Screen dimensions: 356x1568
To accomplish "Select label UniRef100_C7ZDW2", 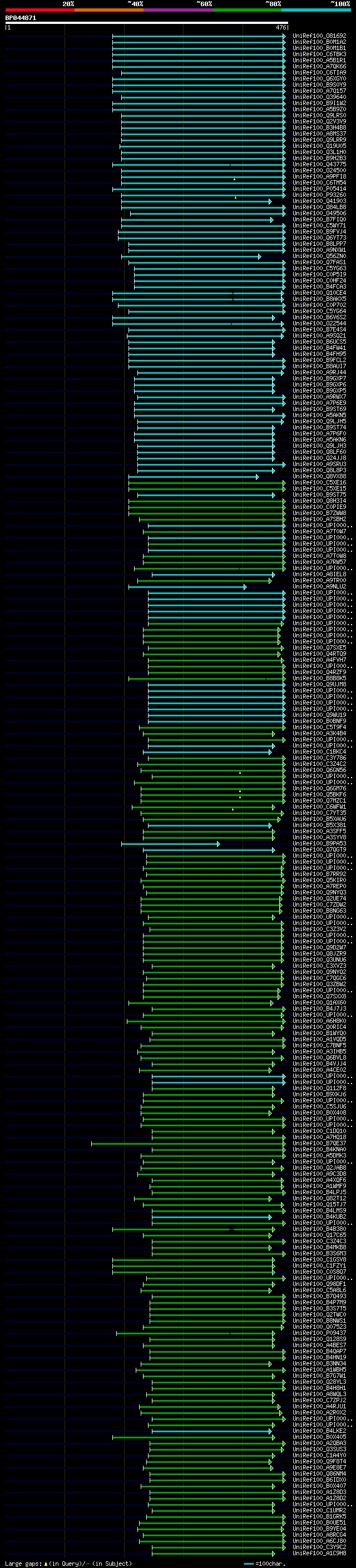I will coord(319,904).
